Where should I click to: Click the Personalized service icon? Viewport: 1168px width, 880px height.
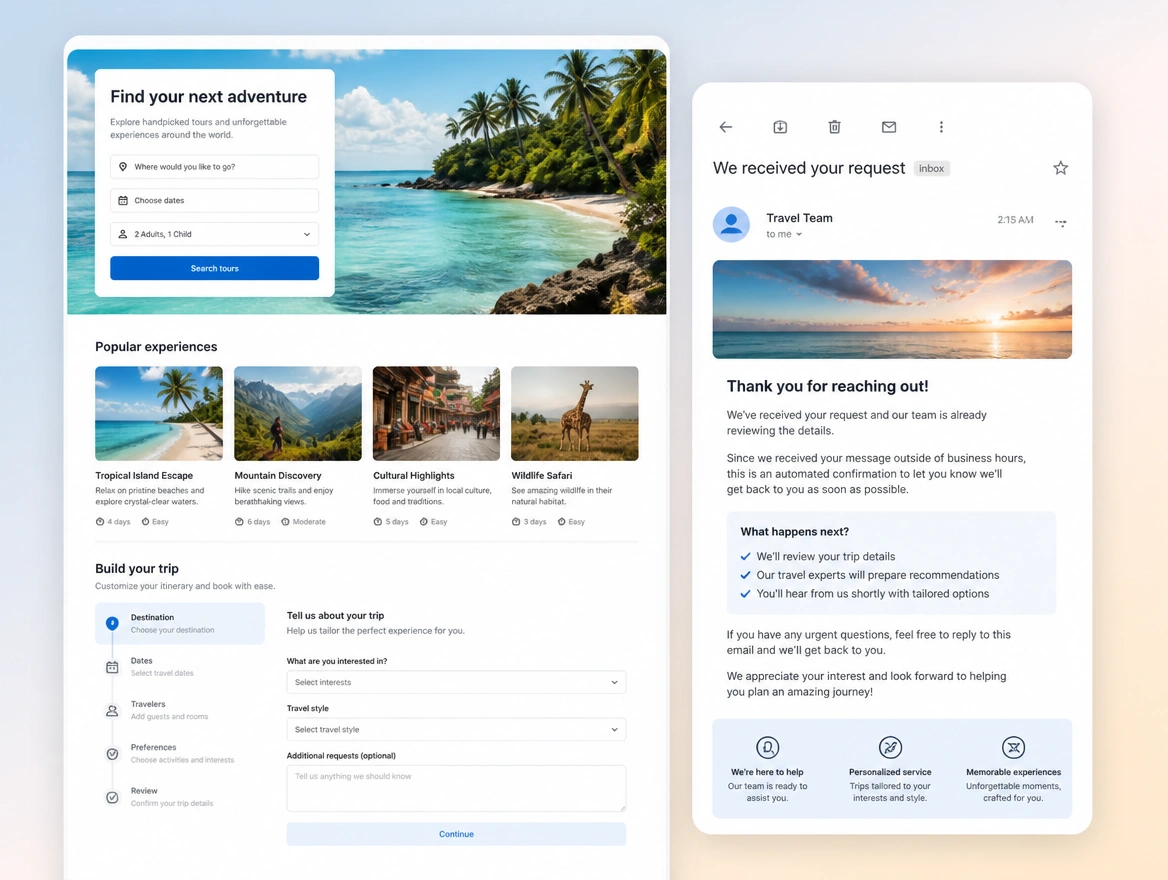click(890, 747)
